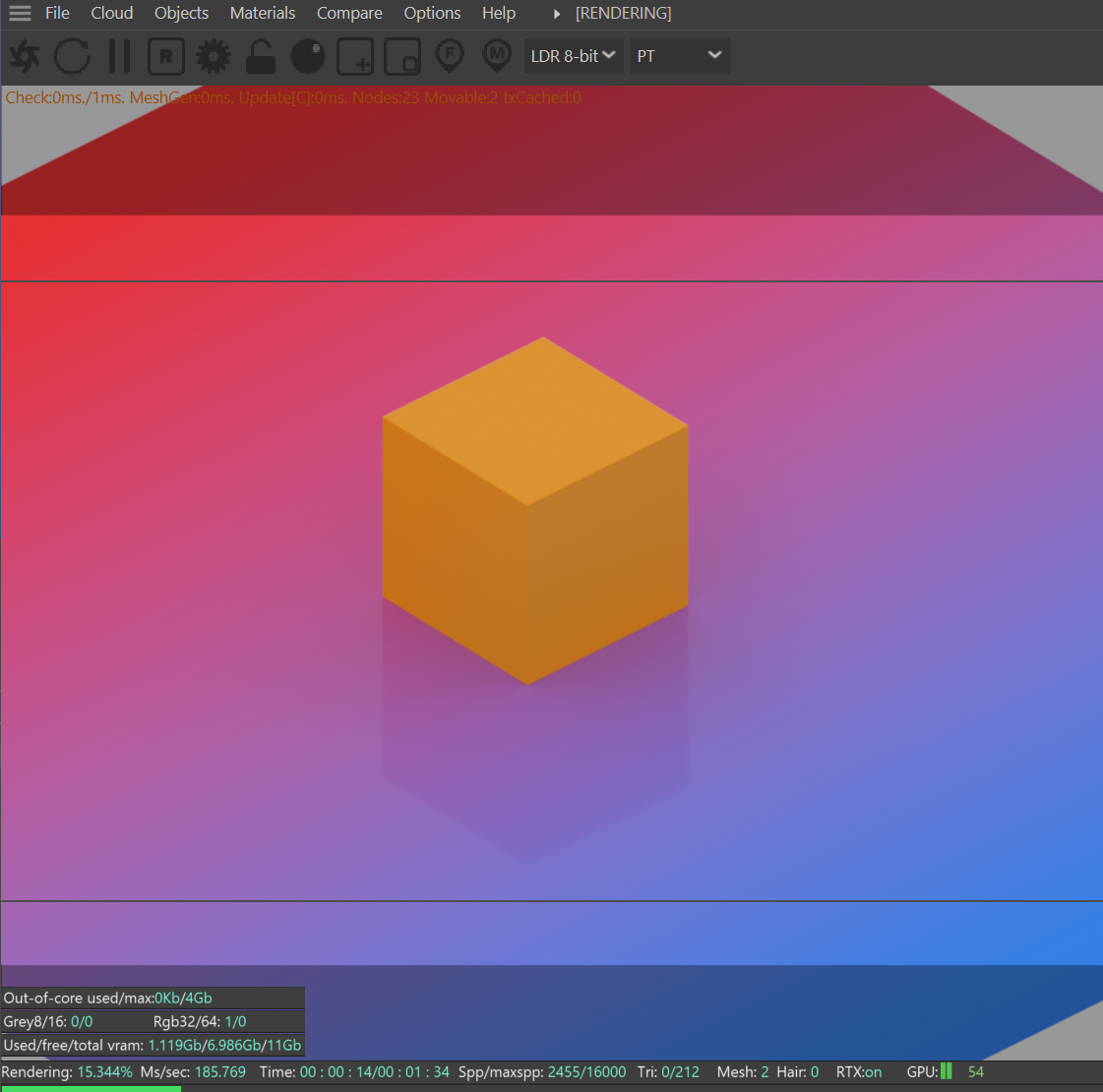Open the Materials menu

262,14
